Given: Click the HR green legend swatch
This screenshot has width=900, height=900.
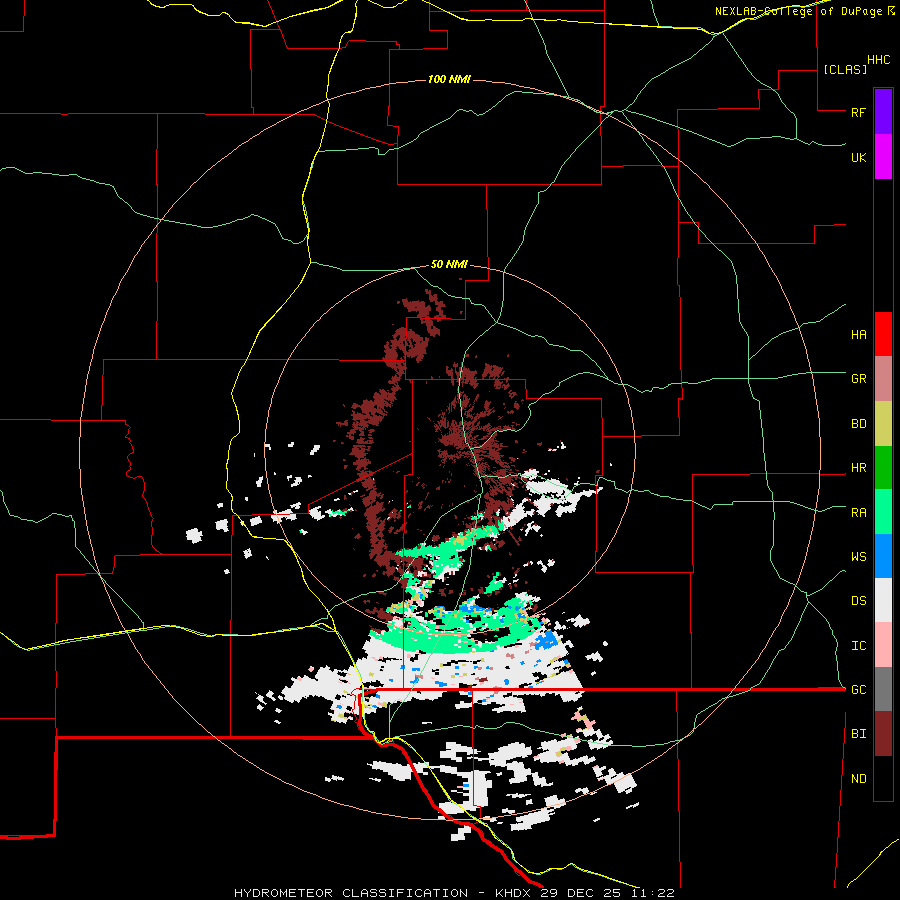Looking at the screenshot, I should point(883,468).
